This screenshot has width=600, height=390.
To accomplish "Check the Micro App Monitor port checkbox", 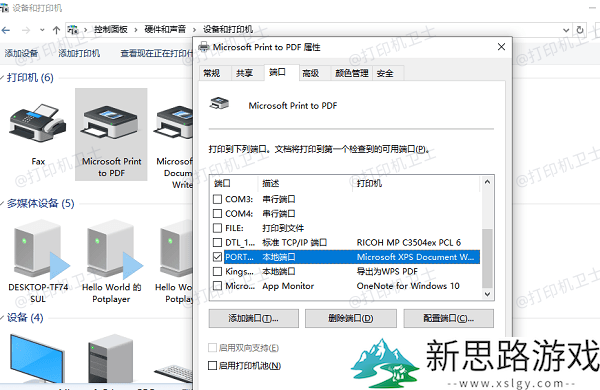I will point(217,286).
